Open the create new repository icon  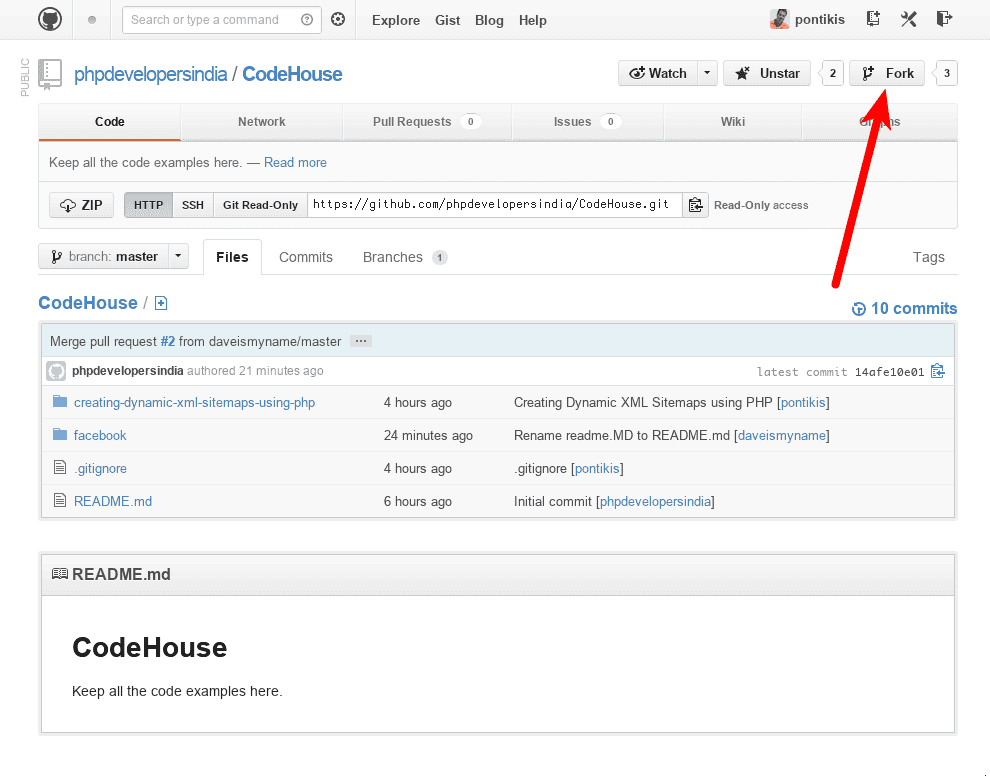873,19
